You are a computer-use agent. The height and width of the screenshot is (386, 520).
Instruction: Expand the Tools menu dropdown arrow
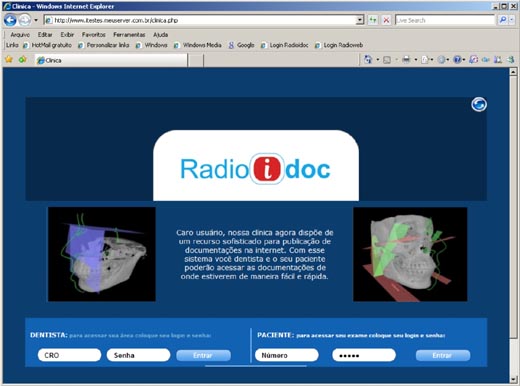(448, 60)
